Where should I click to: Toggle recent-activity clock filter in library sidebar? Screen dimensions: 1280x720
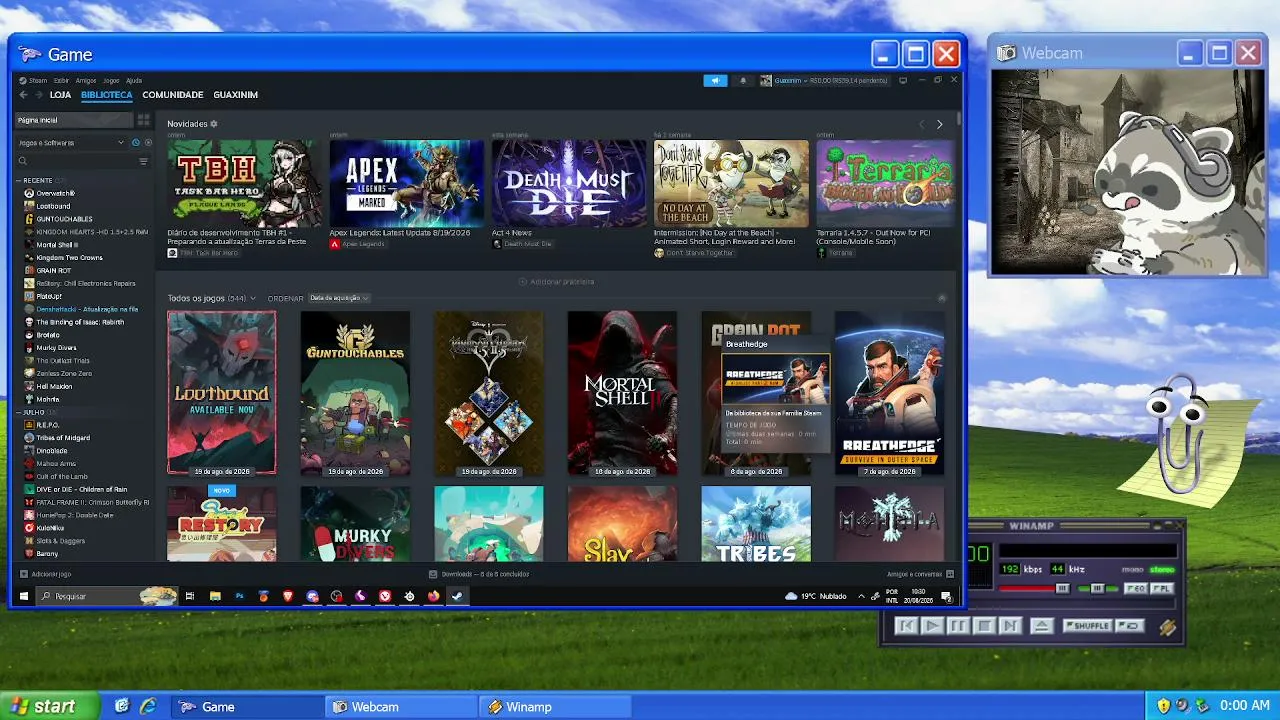click(x=135, y=143)
